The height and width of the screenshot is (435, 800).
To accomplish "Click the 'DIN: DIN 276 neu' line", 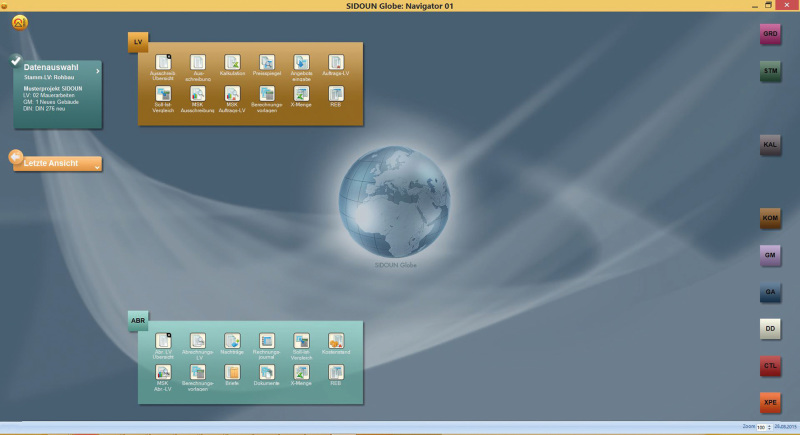I will pos(44,109).
